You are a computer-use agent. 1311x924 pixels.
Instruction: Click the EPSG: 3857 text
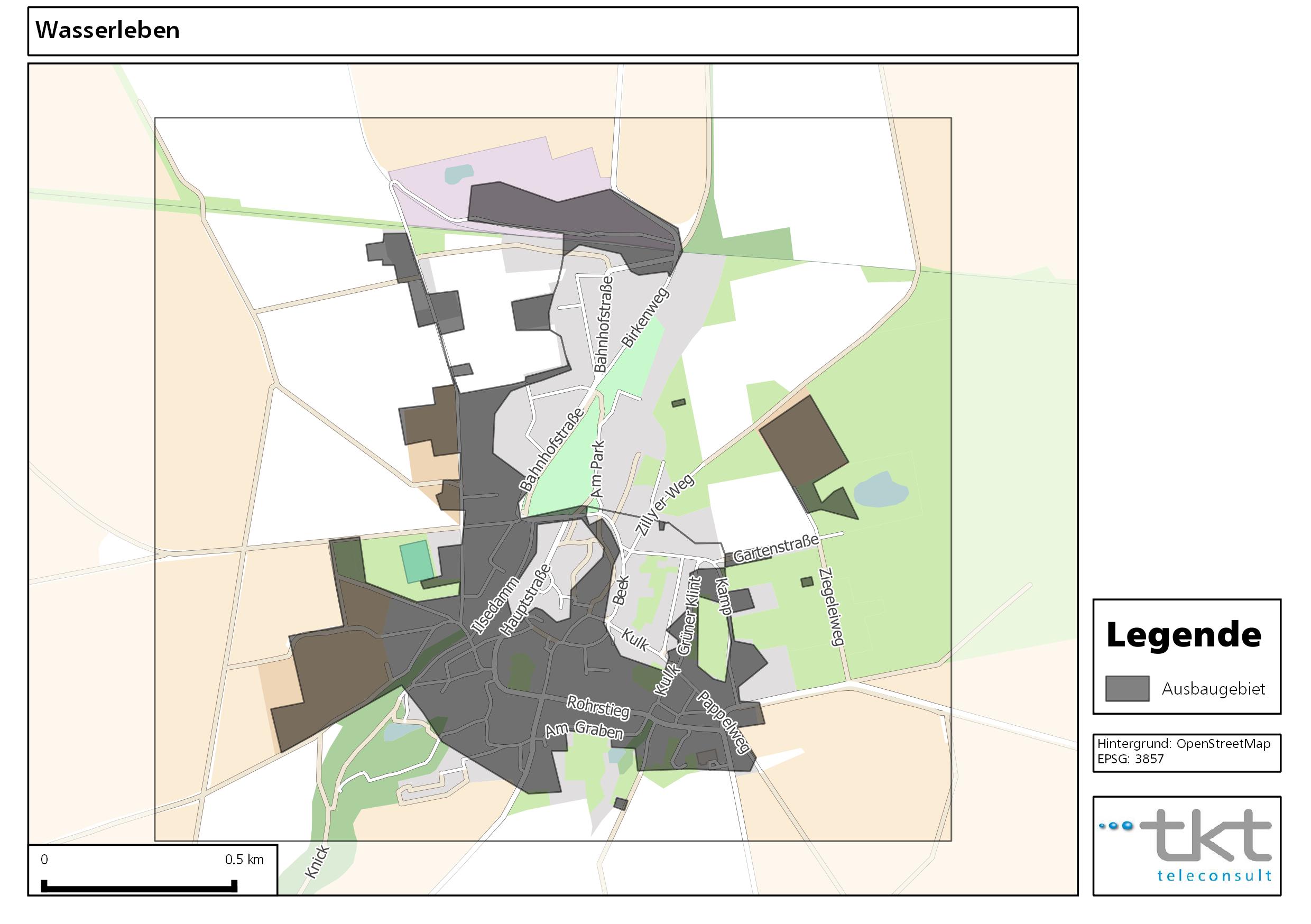coord(1130,759)
